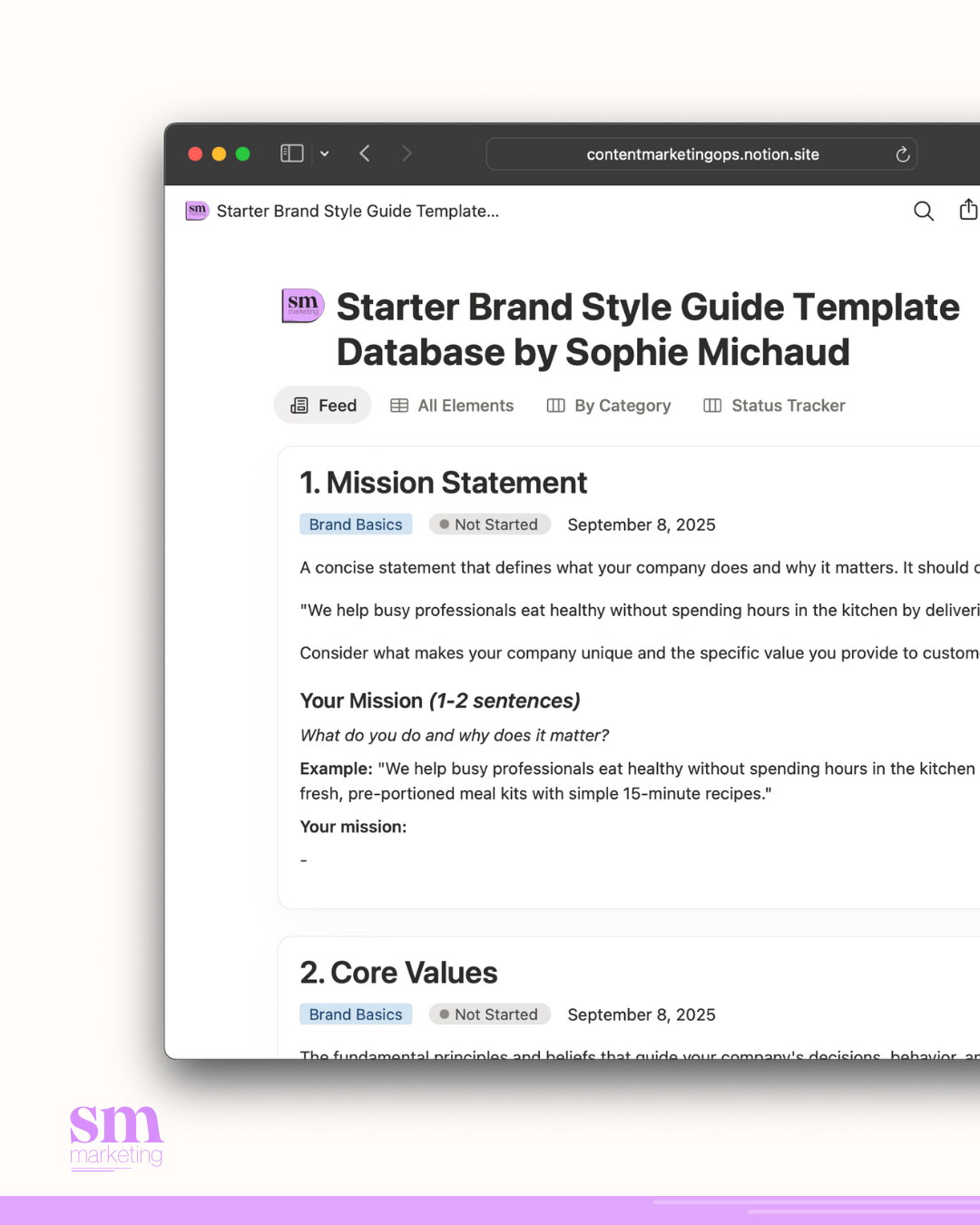Image resolution: width=980 pixels, height=1225 pixels.
Task: Click the browser forward arrow
Action: (407, 153)
